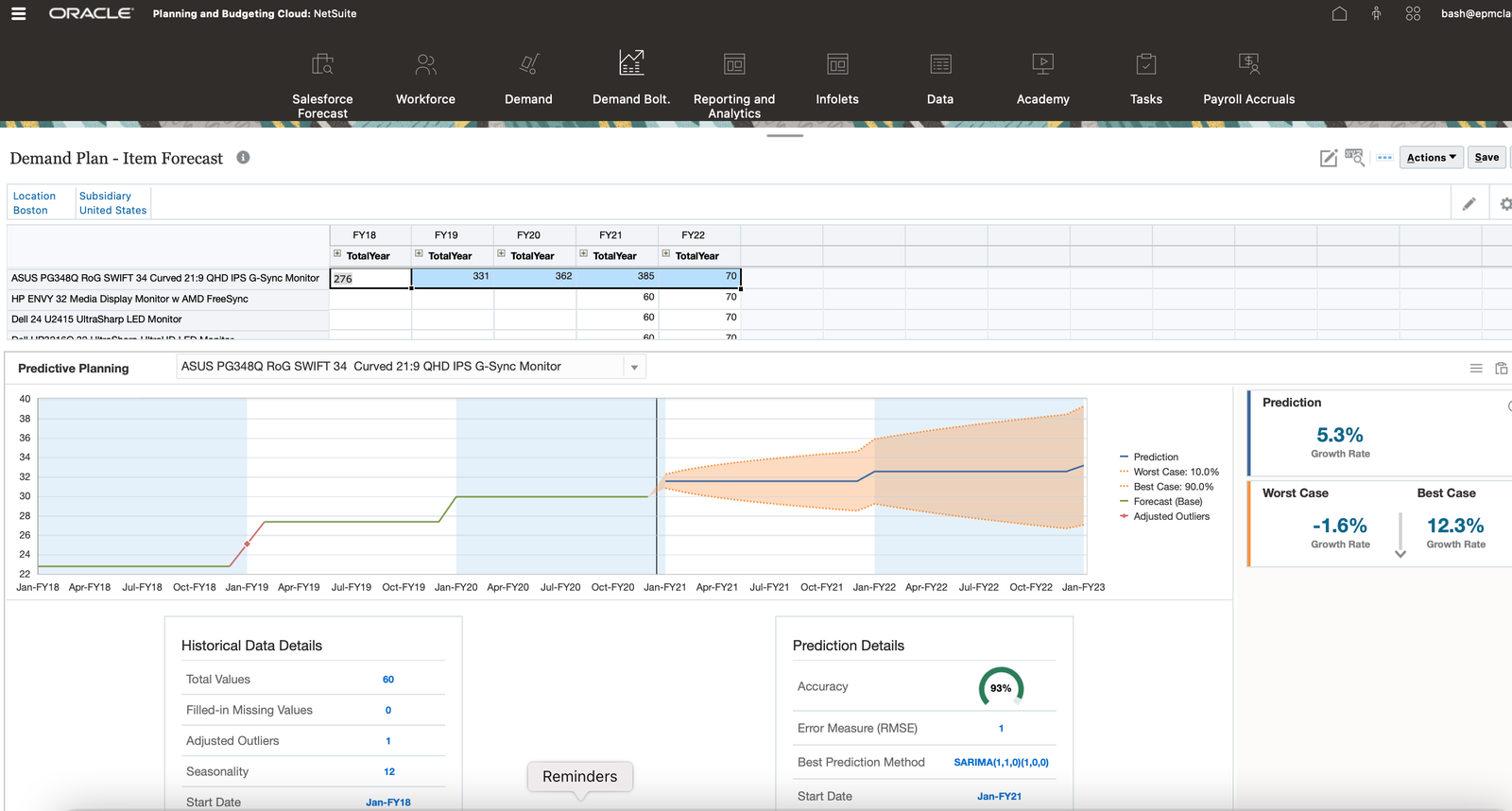
Task: Open the Tasks icon
Action: click(1146, 63)
